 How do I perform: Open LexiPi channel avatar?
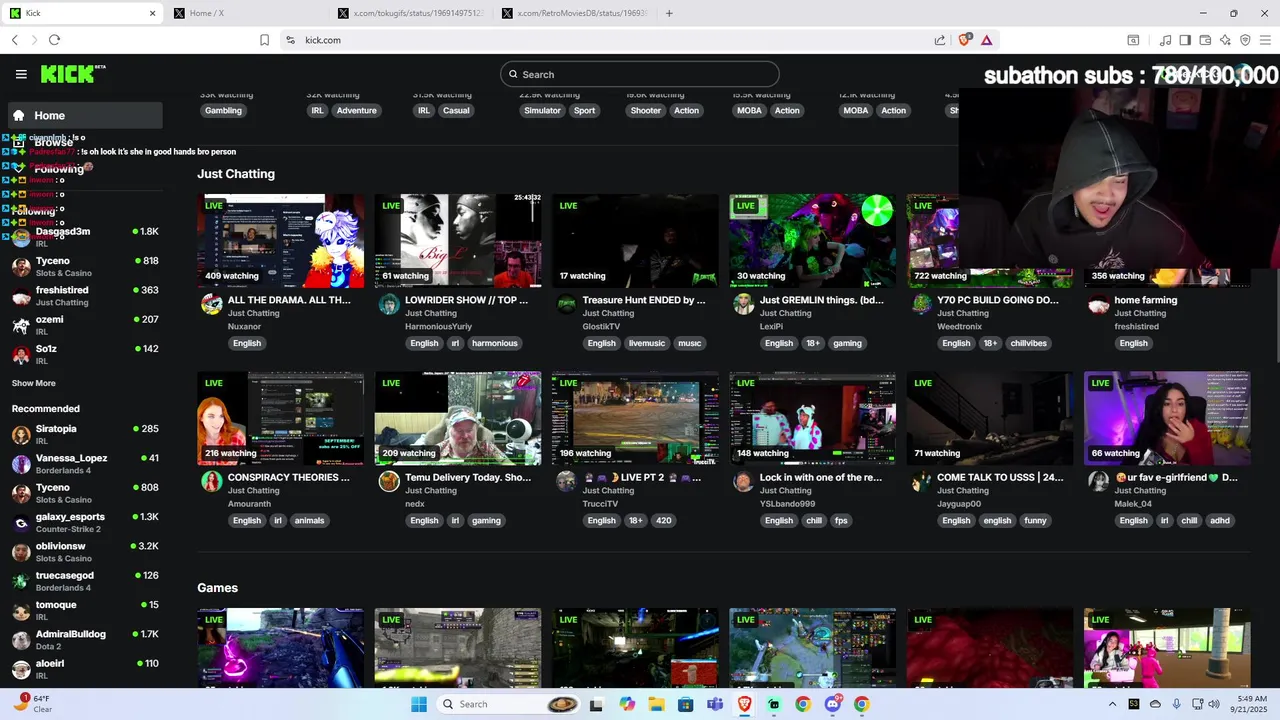pyautogui.click(x=743, y=304)
